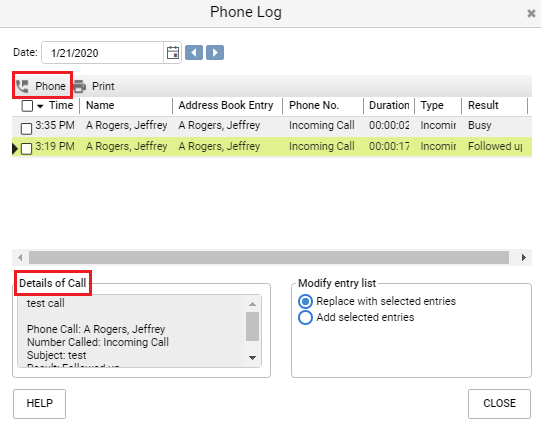The width and height of the screenshot is (541, 437).
Task: Sort by Address Book Entry column header
Action: click(x=226, y=105)
